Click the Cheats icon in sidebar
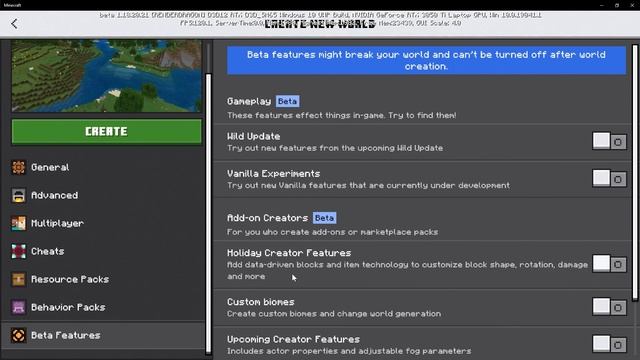The image size is (640, 360). [18, 251]
